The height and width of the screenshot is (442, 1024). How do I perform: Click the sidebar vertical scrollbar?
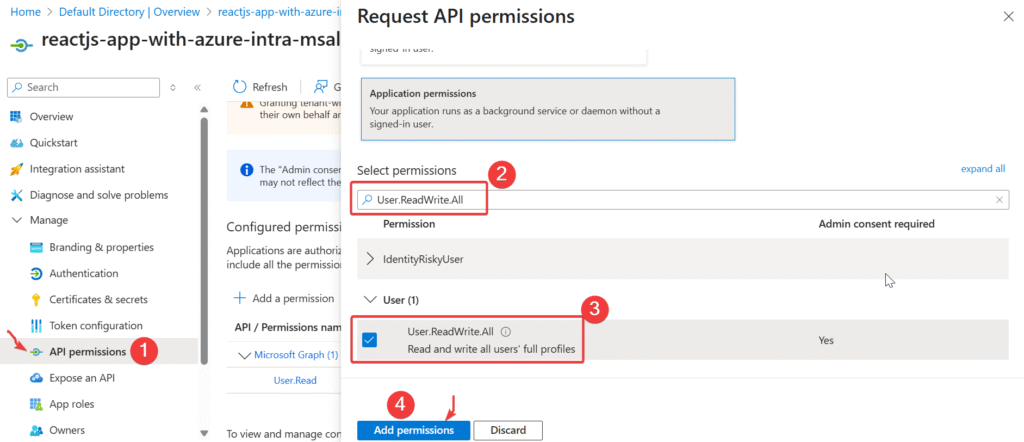point(205,250)
